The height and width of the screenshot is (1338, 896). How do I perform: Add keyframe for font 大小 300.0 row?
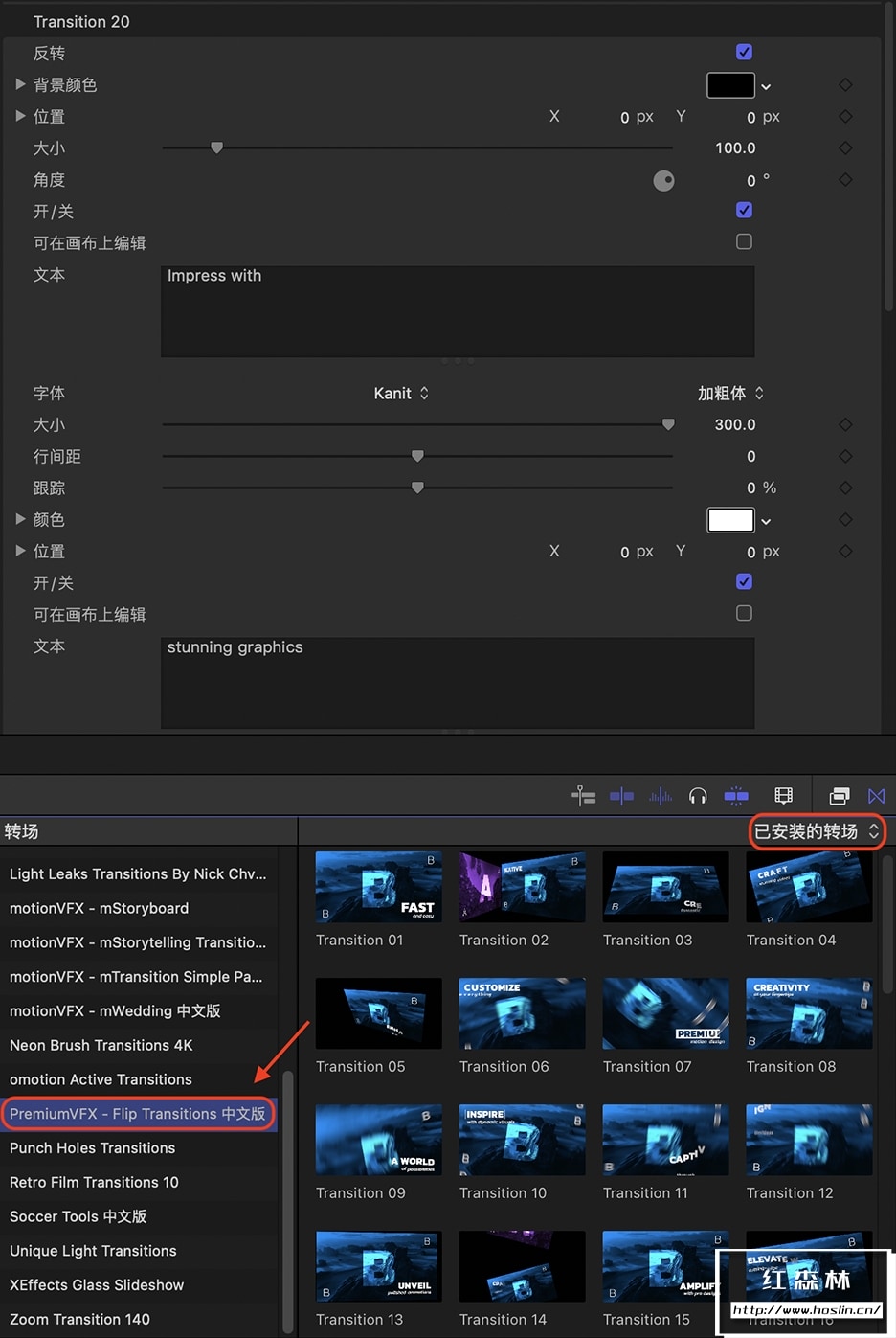pos(845,424)
